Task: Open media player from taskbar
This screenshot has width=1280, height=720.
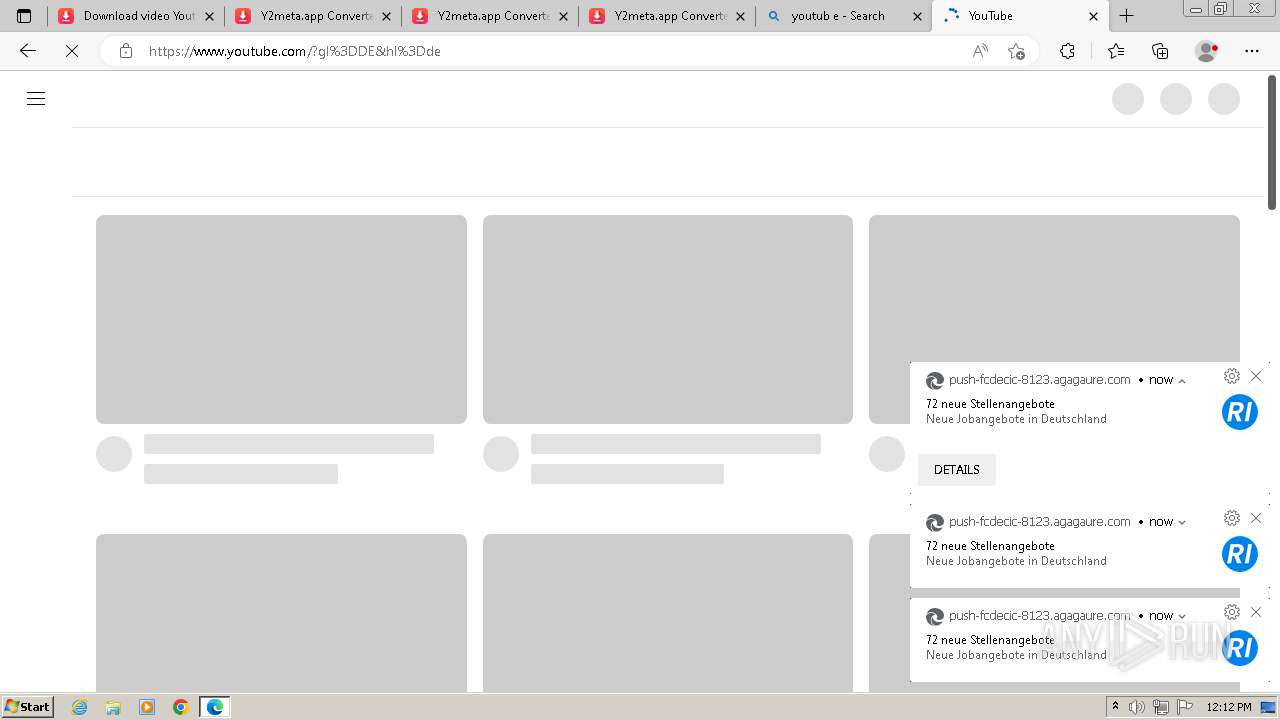Action: tap(147, 707)
